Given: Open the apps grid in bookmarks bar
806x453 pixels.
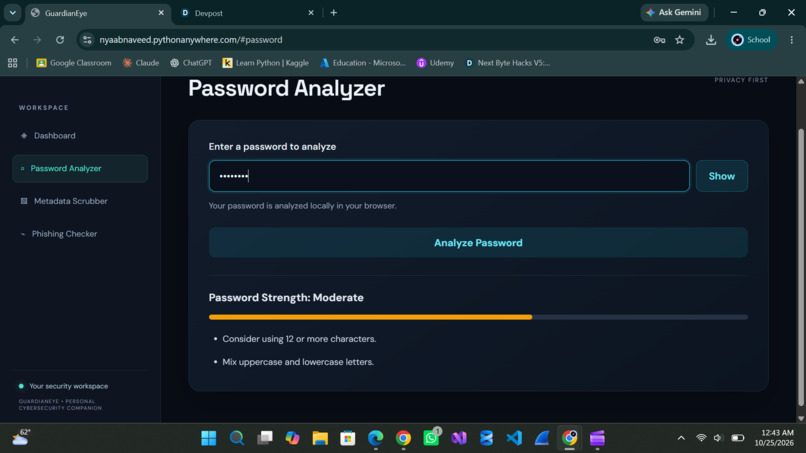Looking at the screenshot, I should [13, 63].
